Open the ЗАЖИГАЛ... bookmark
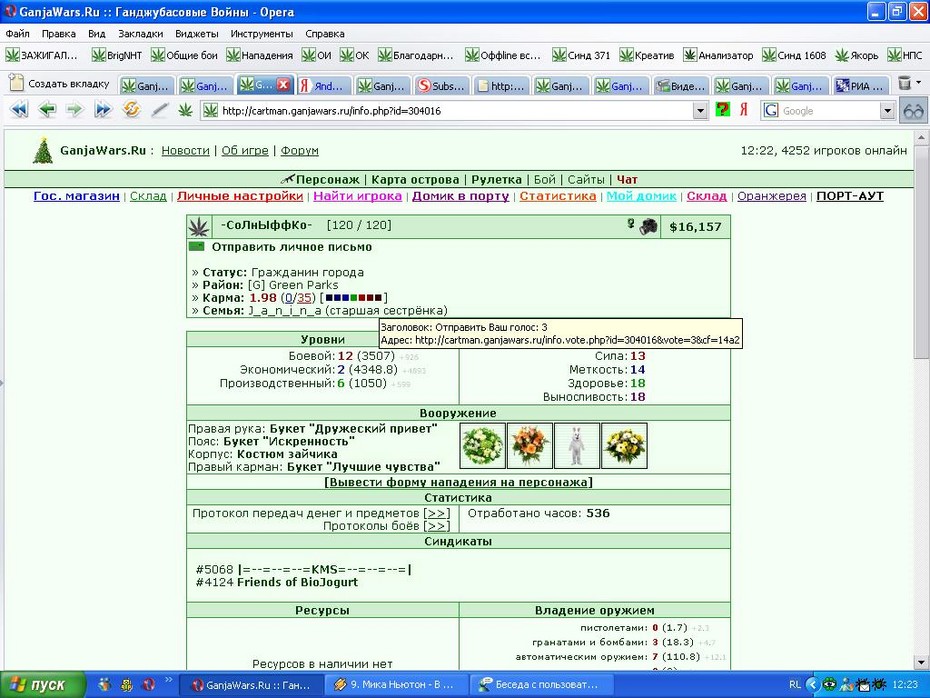This screenshot has height=698, width=930. click(x=42, y=55)
